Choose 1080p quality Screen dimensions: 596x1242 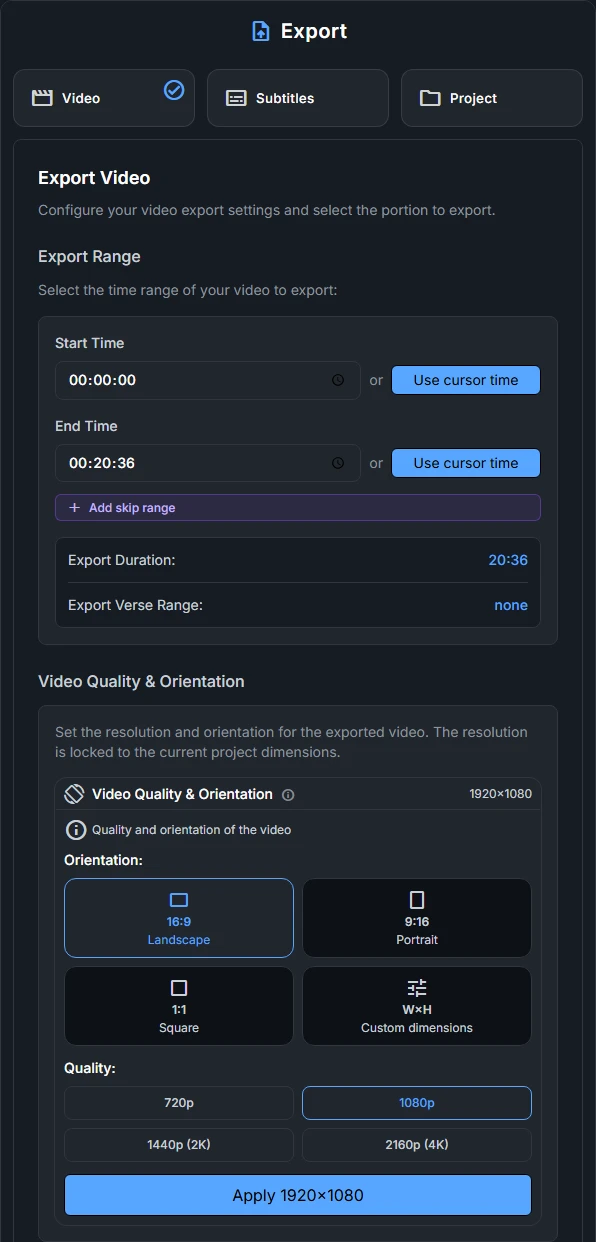pyautogui.click(x=417, y=1103)
